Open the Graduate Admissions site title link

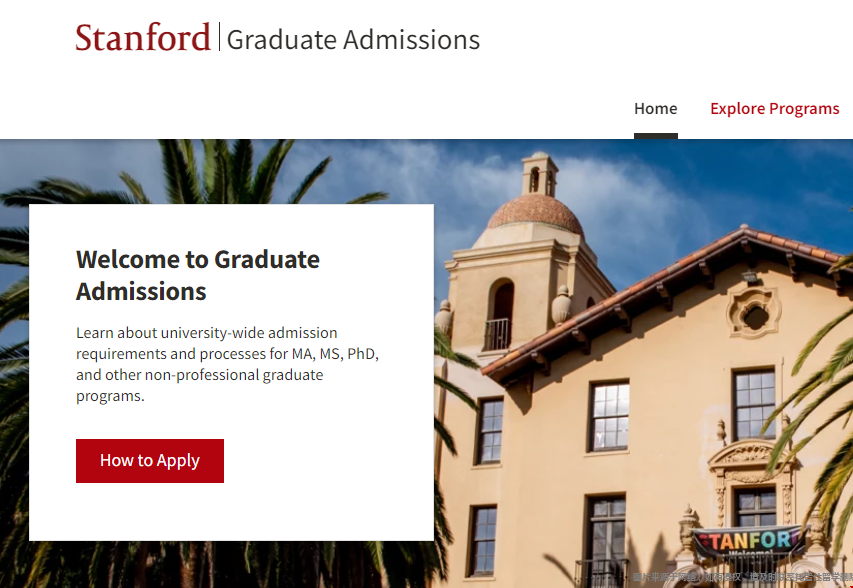tap(353, 40)
